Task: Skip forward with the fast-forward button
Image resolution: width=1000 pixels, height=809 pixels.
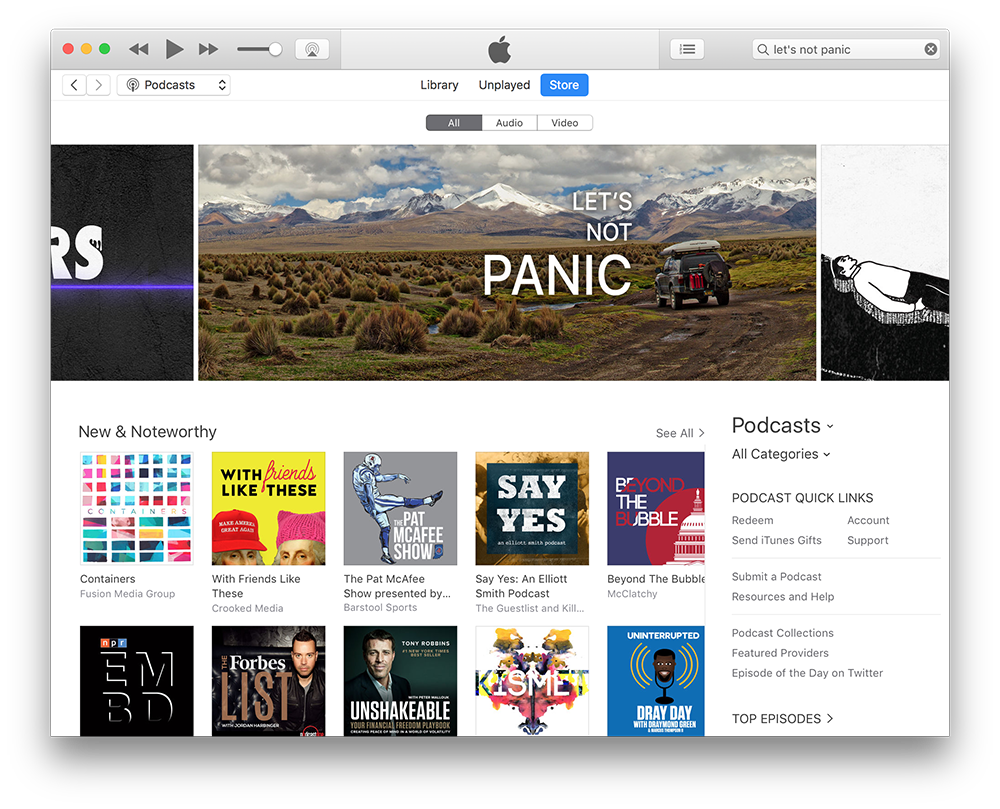Action: [x=209, y=49]
